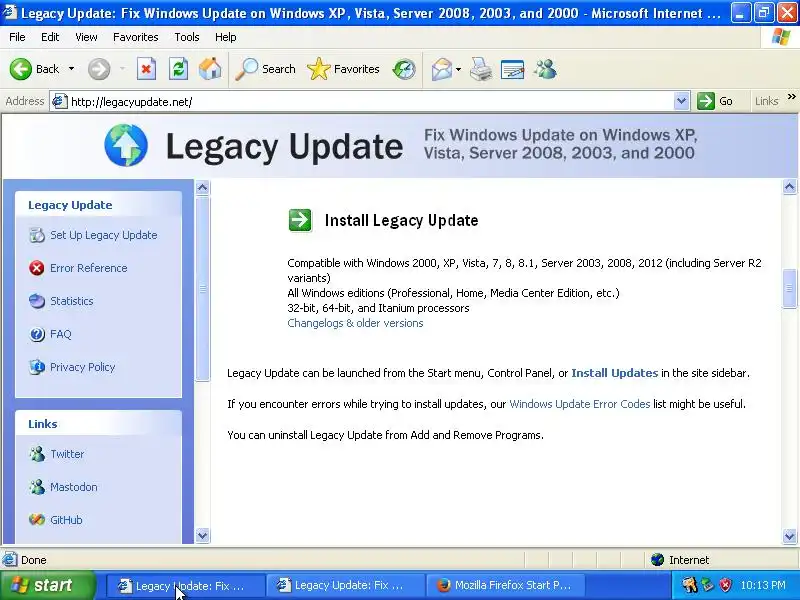Screen dimensions: 800x600
Task: Open the Help menu
Action: [226, 37]
